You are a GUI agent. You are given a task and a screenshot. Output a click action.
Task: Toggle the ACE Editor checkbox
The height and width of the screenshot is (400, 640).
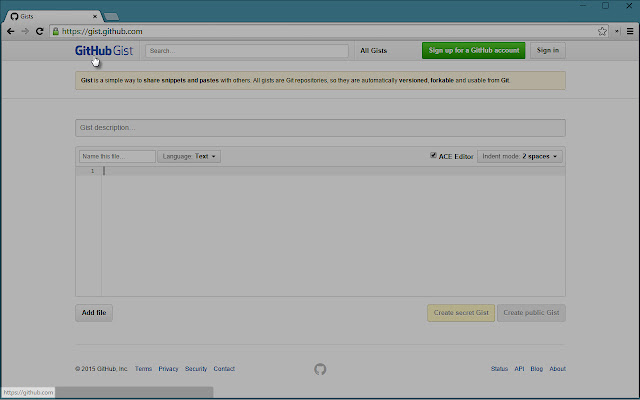tap(433, 155)
